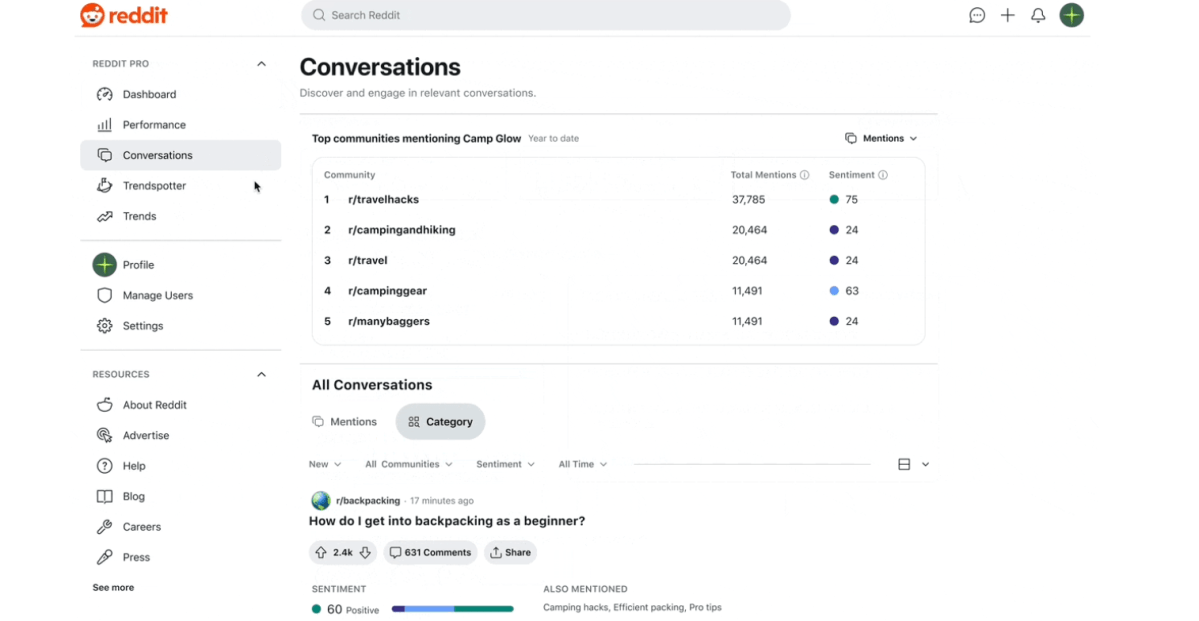The height and width of the screenshot is (621, 1199).
Task: Open the chat messages icon
Action: (977, 15)
